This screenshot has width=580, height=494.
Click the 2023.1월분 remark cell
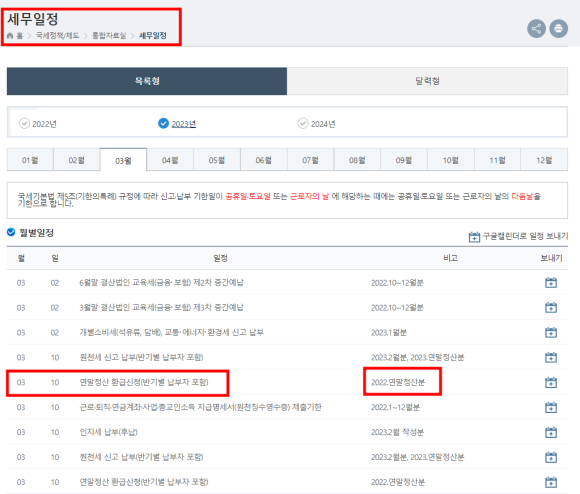click(x=389, y=332)
